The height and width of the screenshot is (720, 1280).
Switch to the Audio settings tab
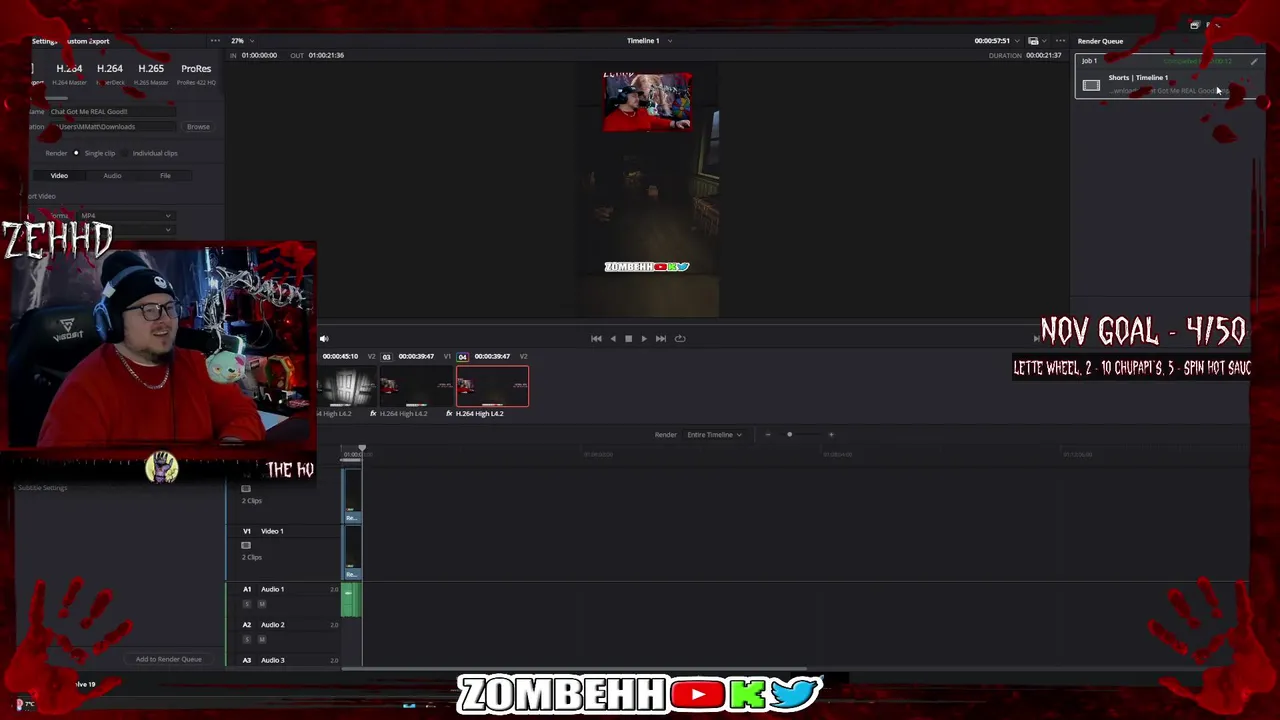112,176
